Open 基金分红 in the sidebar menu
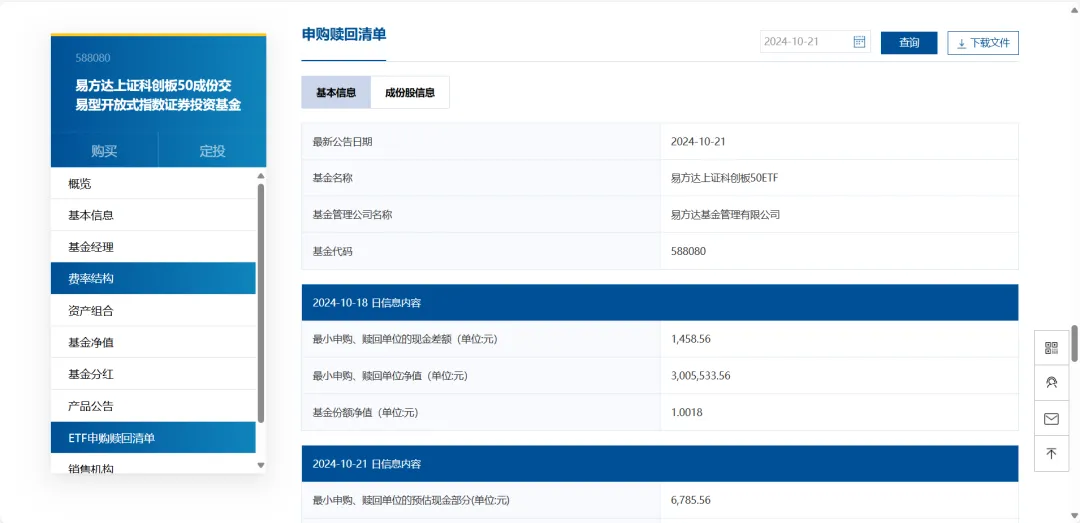The height and width of the screenshot is (523, 1080). tap(153, 374)
